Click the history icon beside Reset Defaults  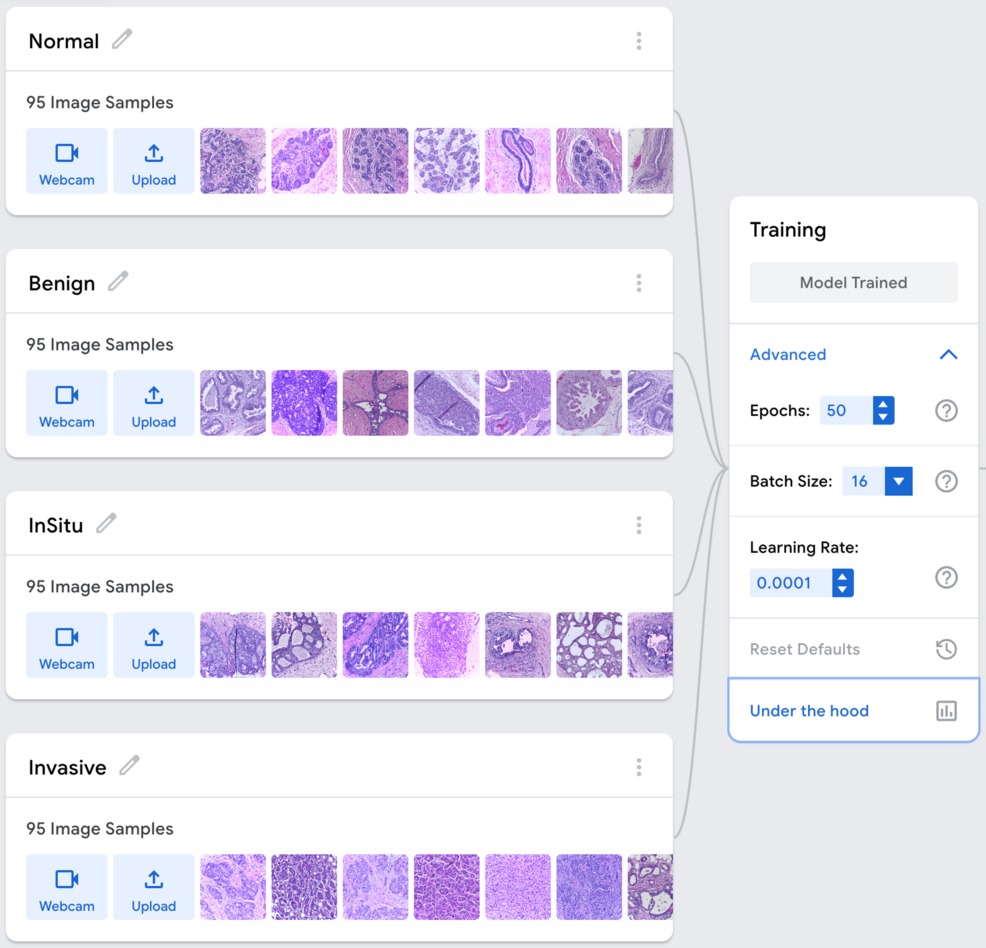[x=946, y=649]
